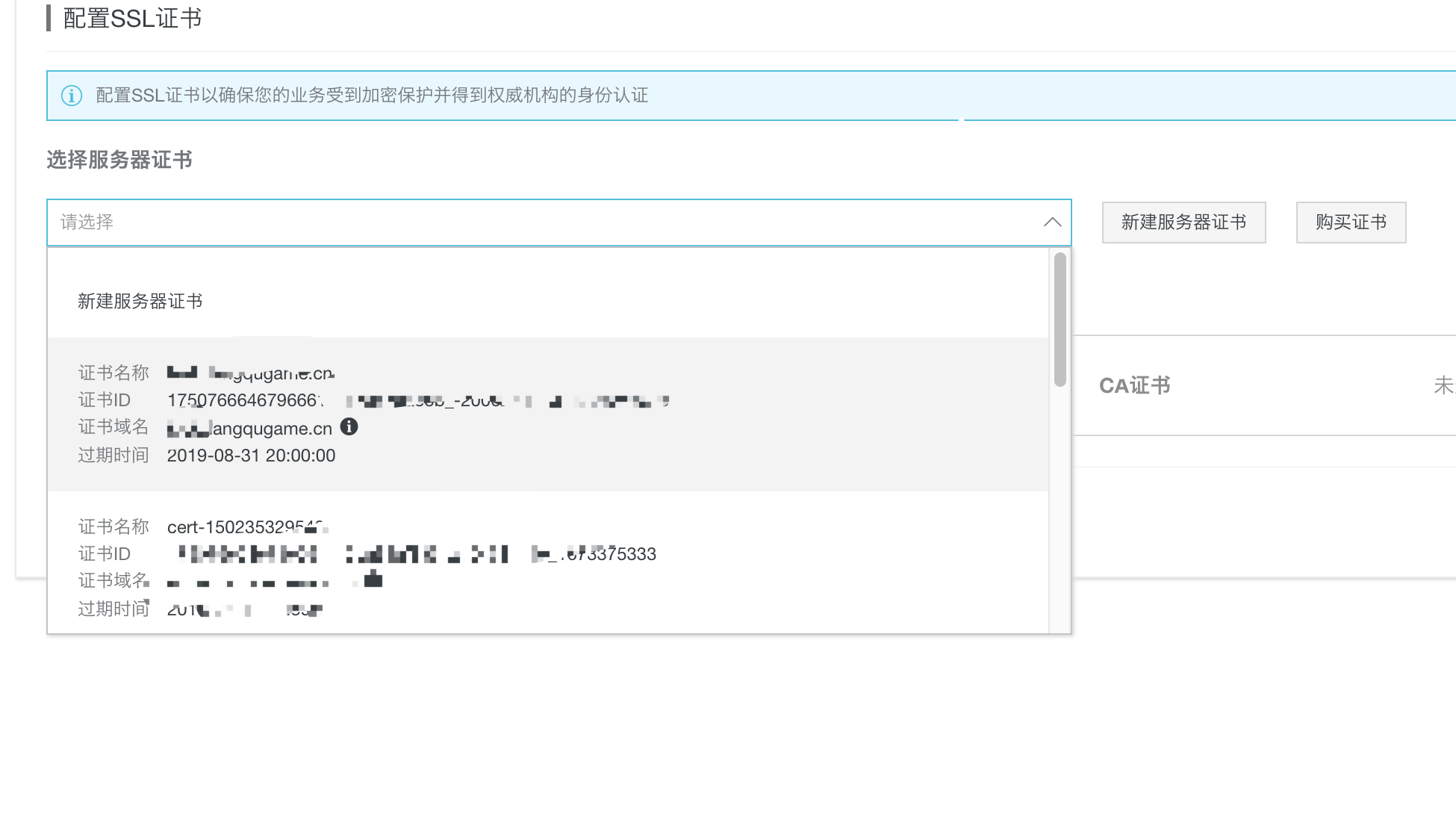Image resolution: width=1456 pixels, height=814 pixels.
Task: Select certificate expiring 2019-08-31 20:00:00
Action: coord(251,456)
